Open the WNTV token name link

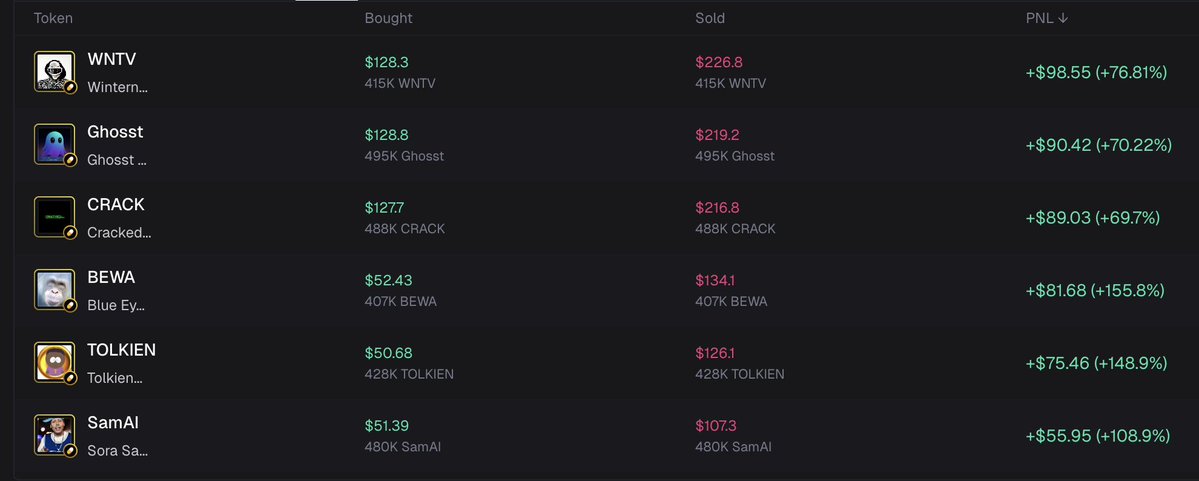coord(112,60)
